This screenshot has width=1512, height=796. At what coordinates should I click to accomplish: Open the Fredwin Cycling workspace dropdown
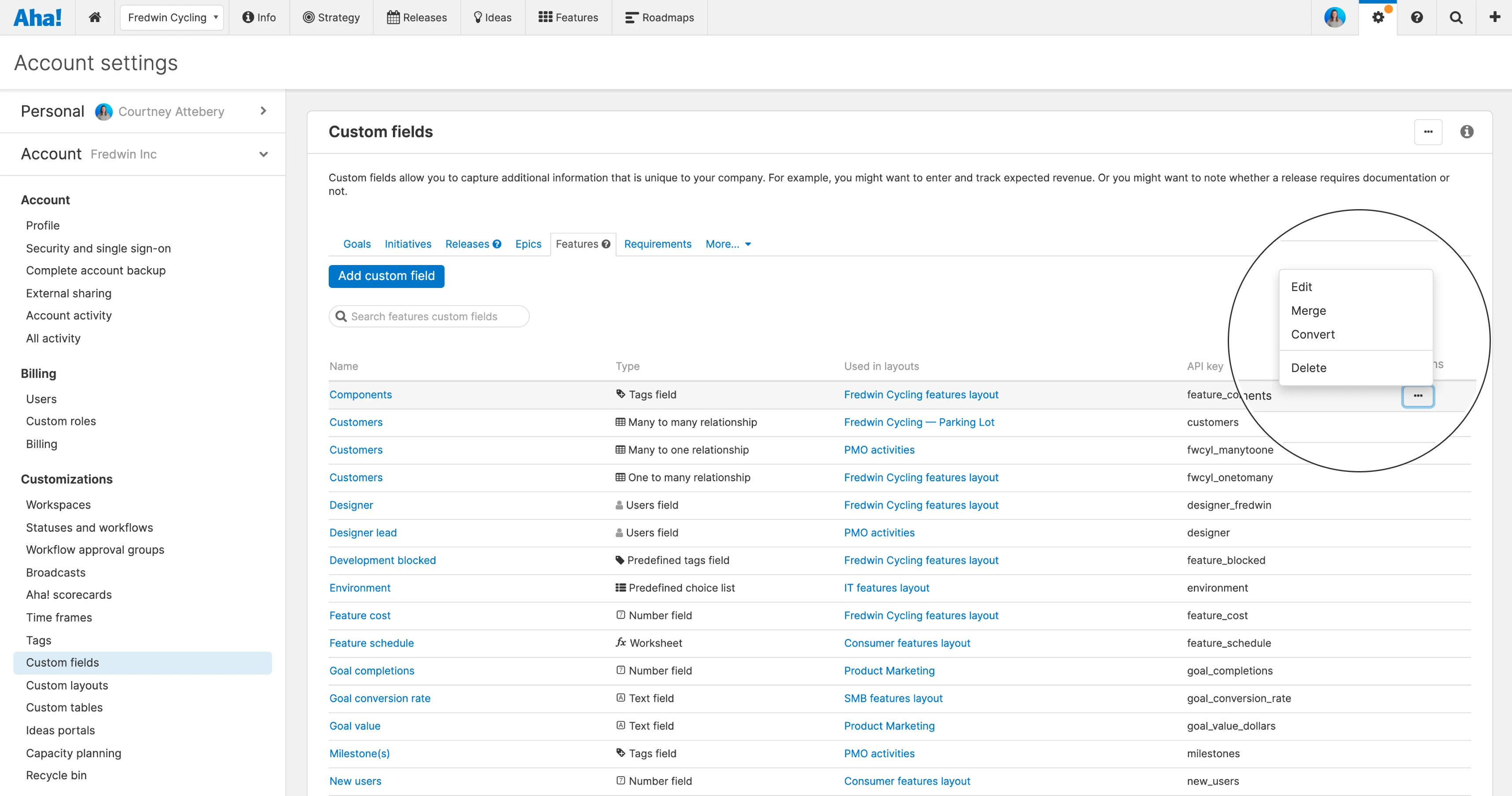(171, 18)
